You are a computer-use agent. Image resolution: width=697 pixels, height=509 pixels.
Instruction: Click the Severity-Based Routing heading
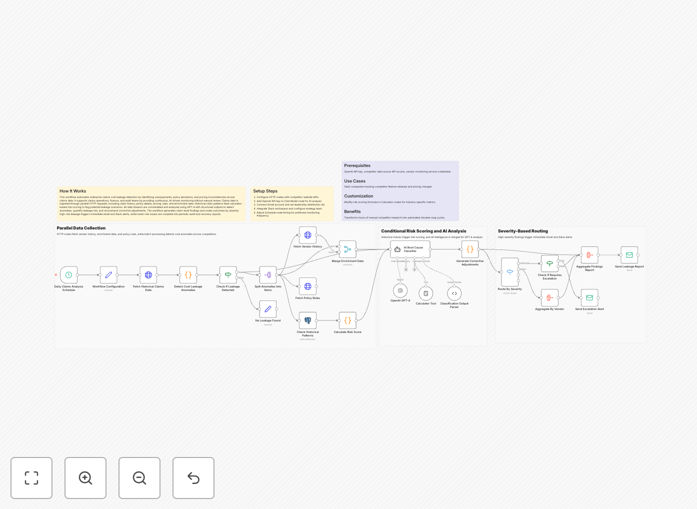click(523, 231)
